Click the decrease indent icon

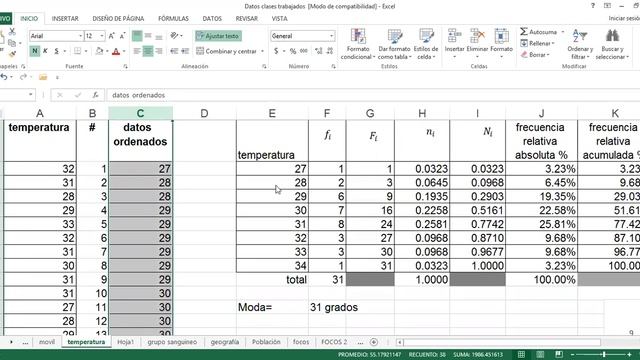coord(174,51)
